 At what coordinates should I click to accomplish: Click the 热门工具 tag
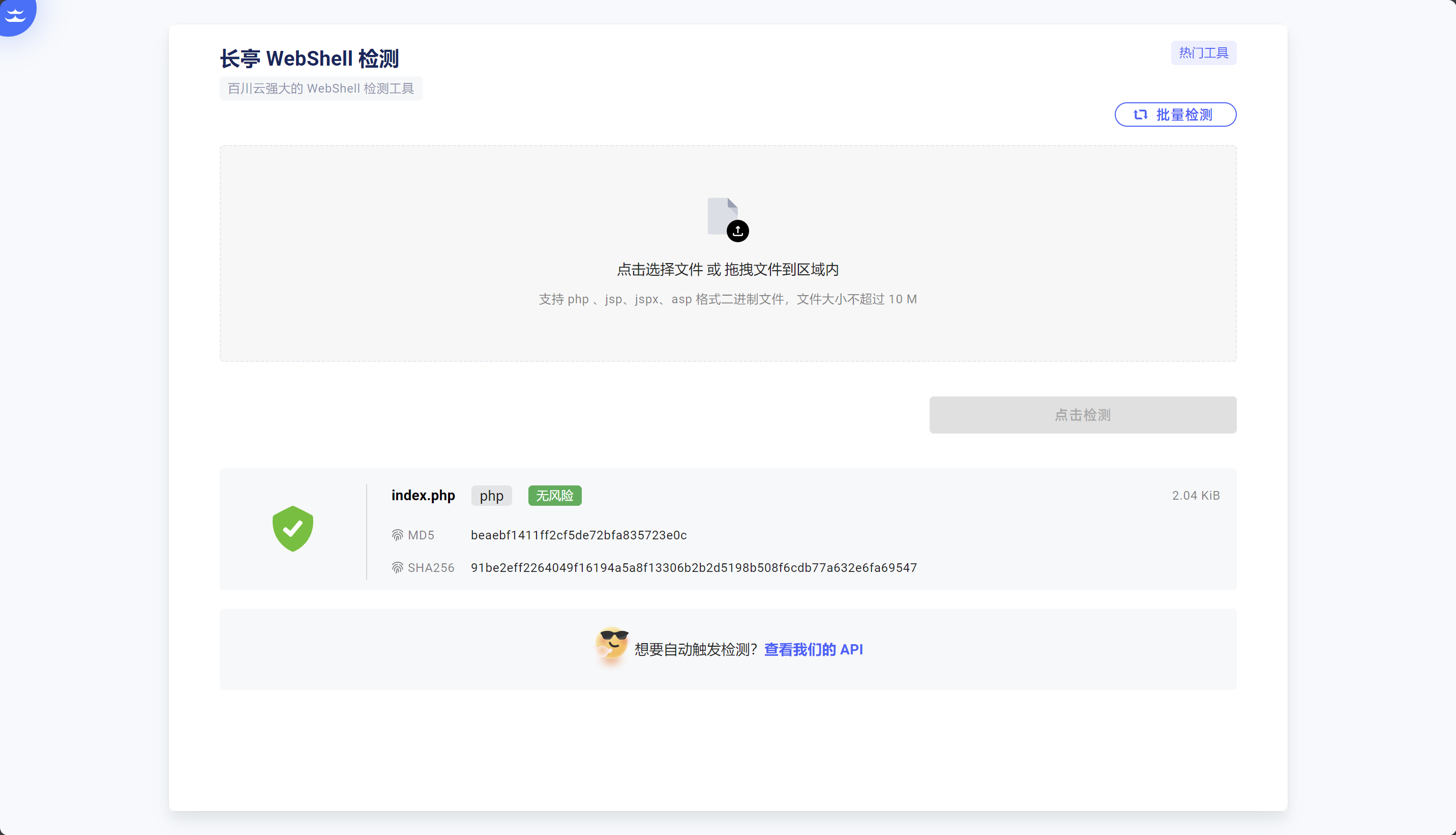pyautogui.click(x=1203, y=53)
